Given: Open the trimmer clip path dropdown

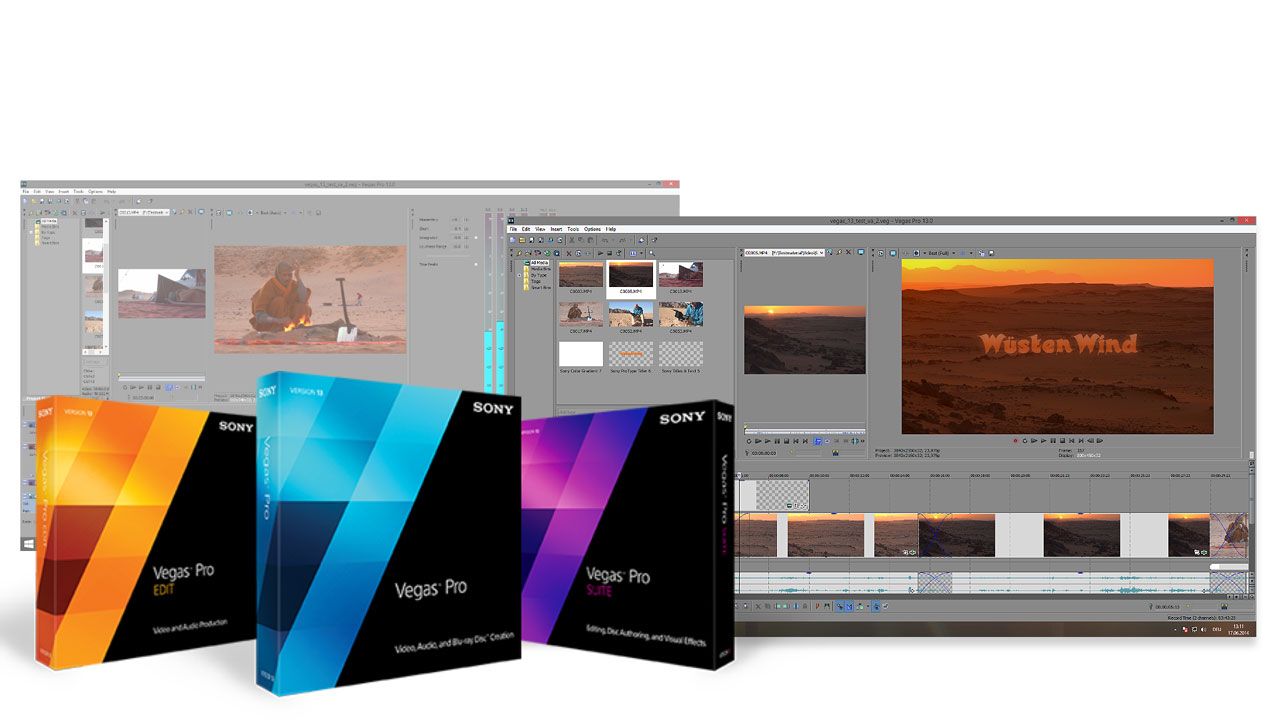Looking at the screenshot, I should click(x=824, y=253).
